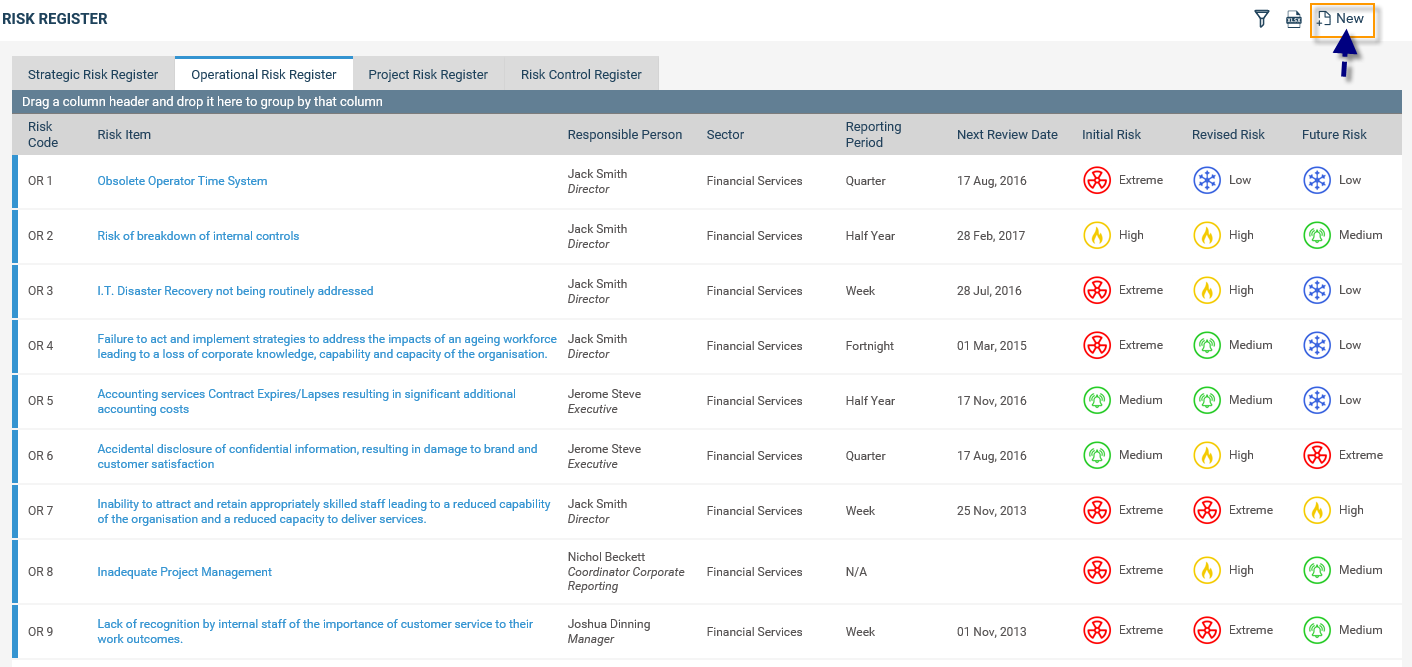Click the Extreme Future Risk icon on row OR 6

click(x=1316, y=455)
